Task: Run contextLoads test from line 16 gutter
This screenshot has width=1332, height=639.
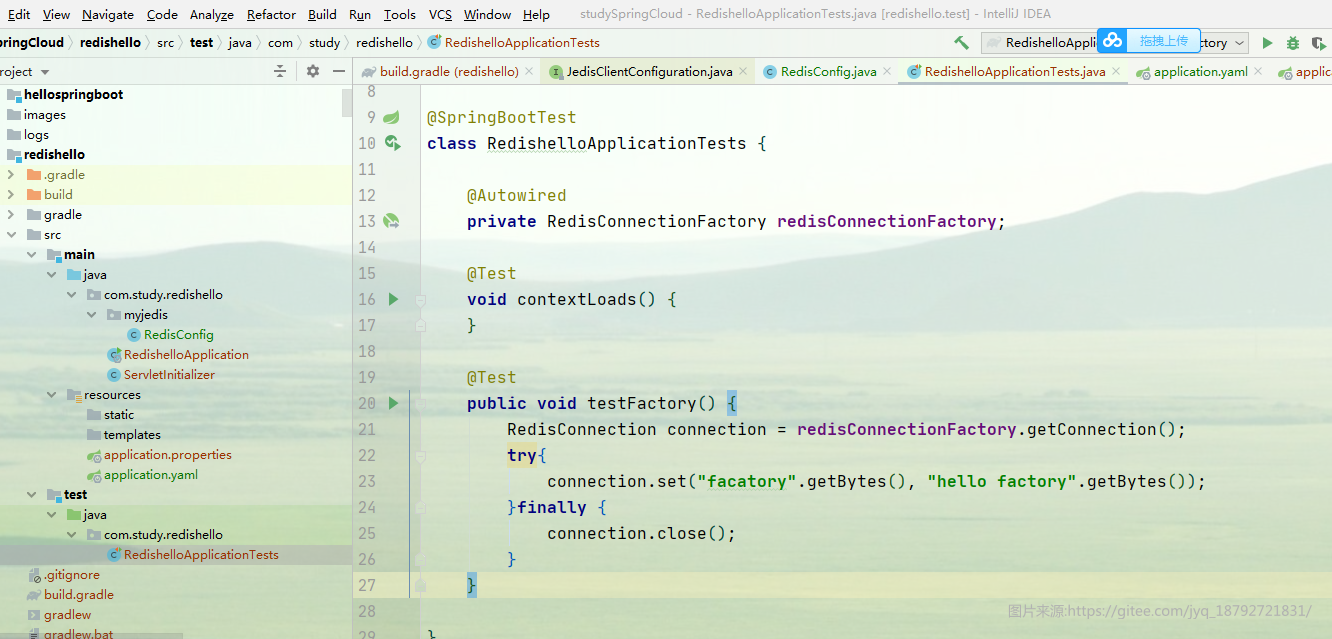Action: [393, 299]
